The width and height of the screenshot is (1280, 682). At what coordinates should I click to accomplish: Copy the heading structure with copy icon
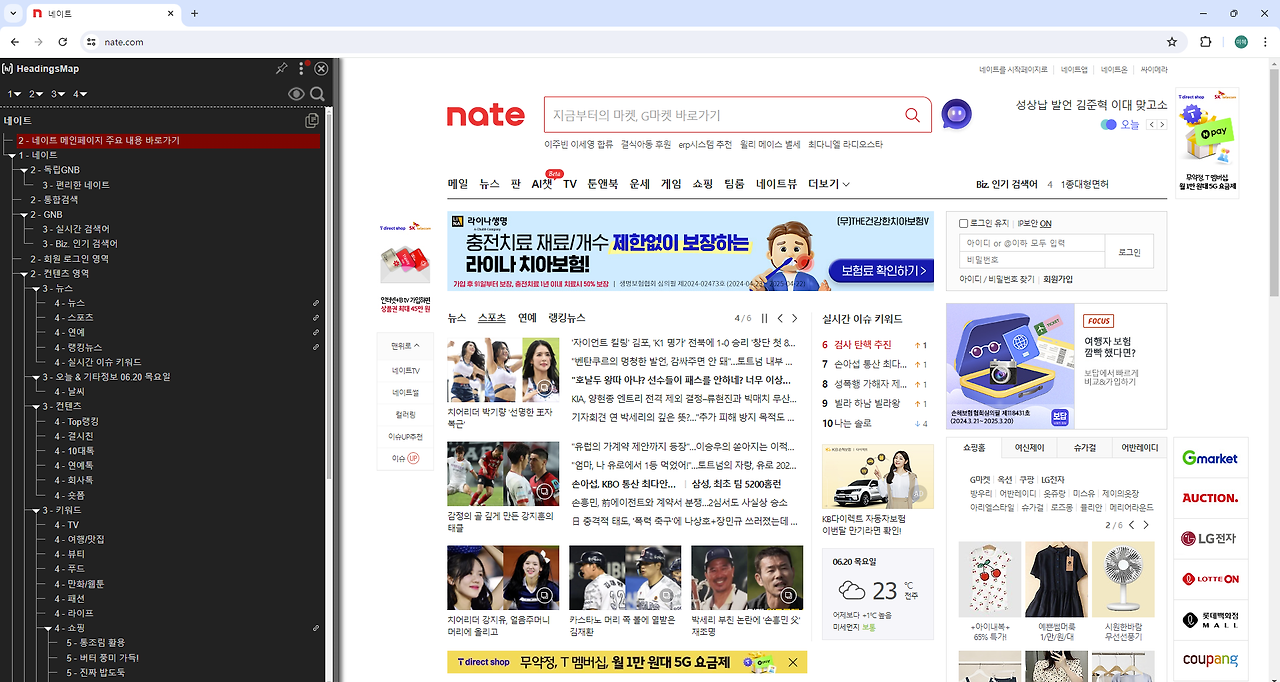pyautogui.click(x=312, y=120)
